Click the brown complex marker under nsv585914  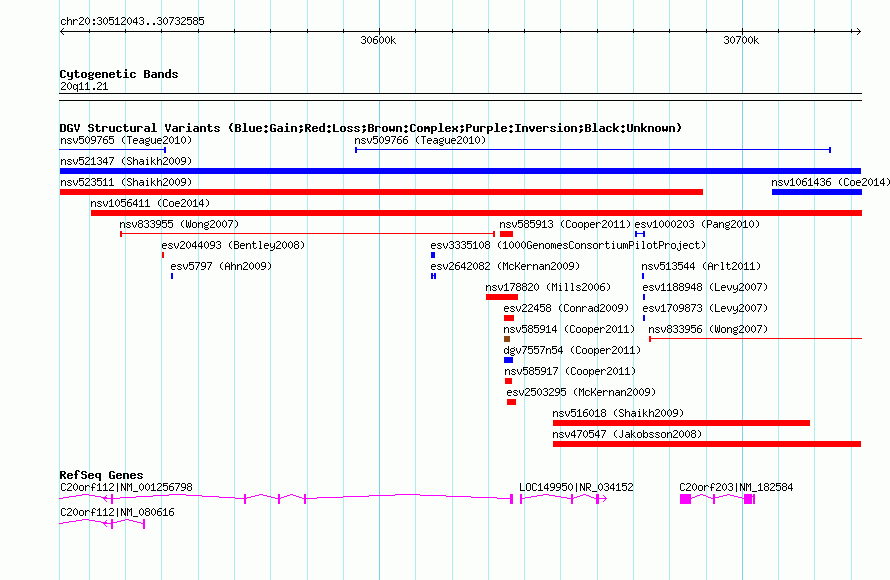click(x=507, y=339)
